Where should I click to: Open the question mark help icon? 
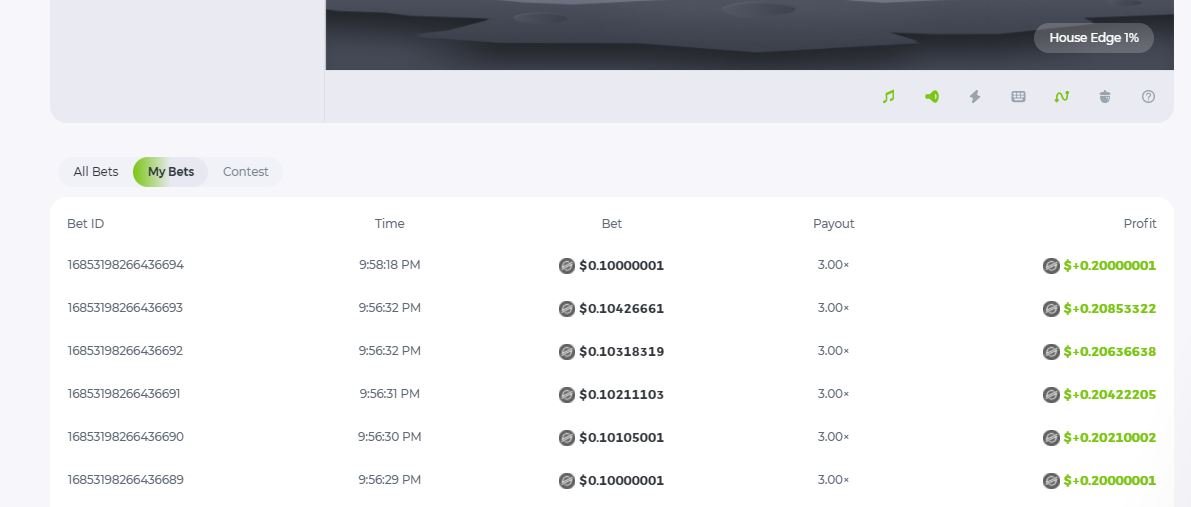(x=1148, y=97)
